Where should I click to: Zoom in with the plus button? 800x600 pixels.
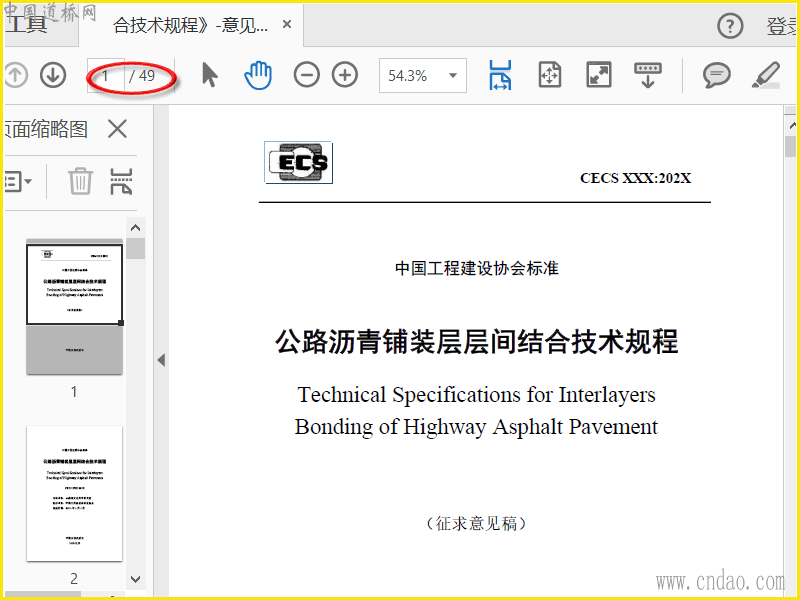tap(345, 75)
